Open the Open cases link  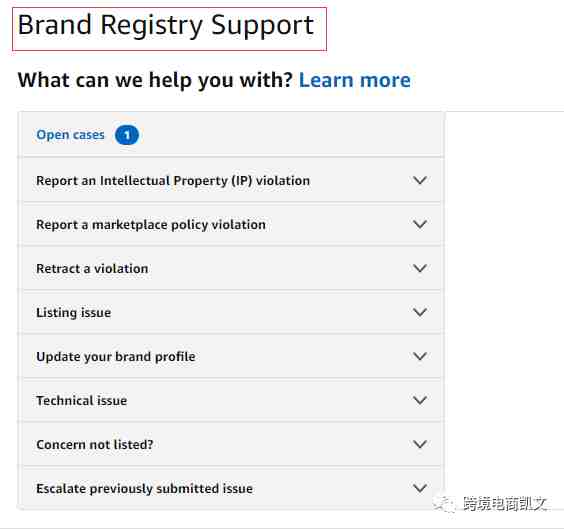(70, 135)
